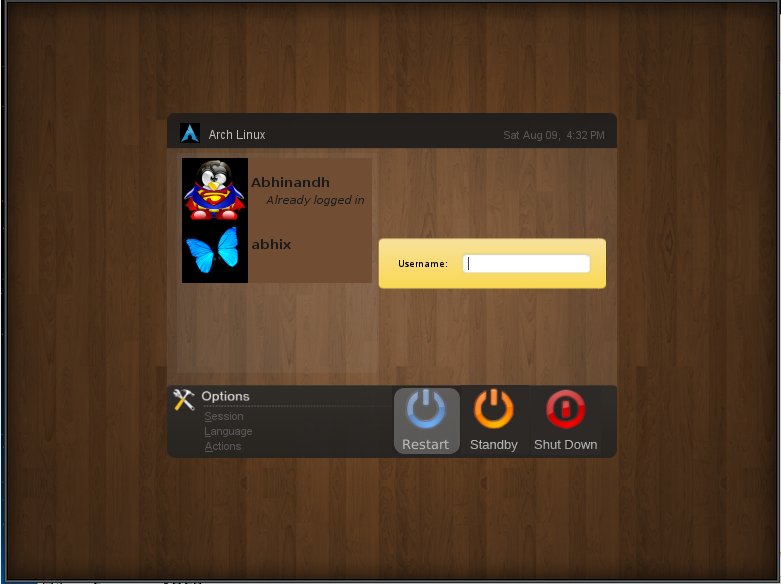Click the Options heading
781x584 pixels.
pyautogui.click(x=225, y=396)
